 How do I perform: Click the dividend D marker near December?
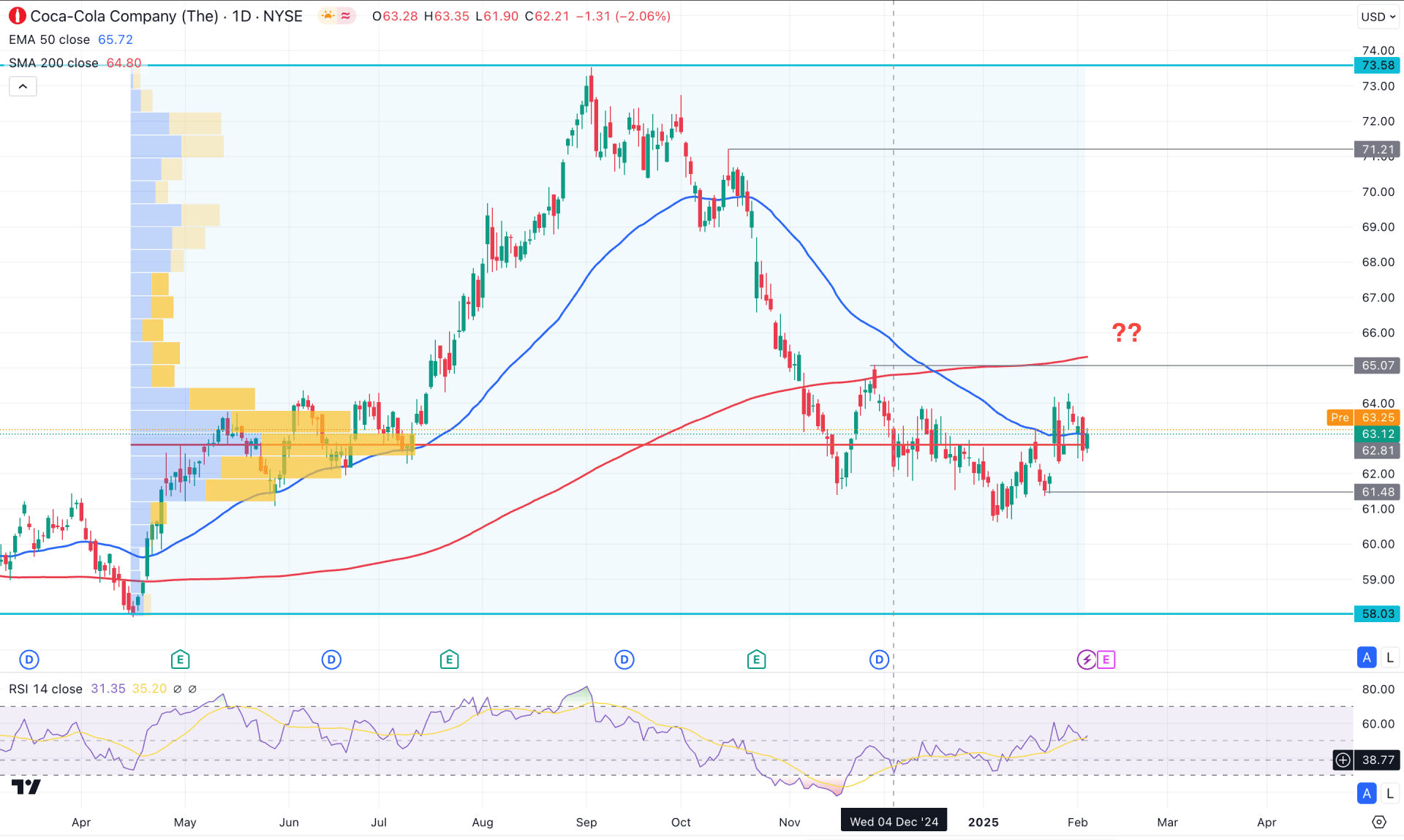[x=879, y=659]
